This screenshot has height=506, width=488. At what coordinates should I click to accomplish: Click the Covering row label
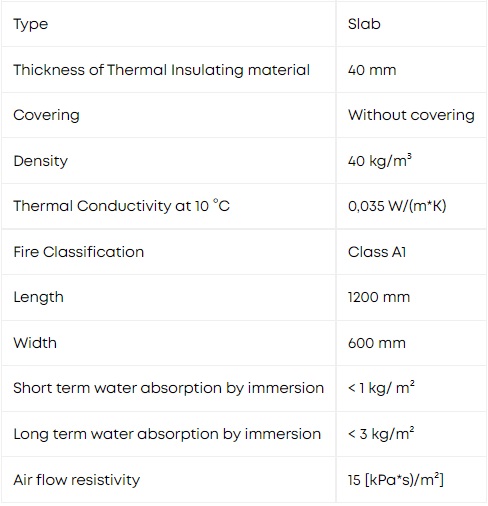click(x=46, y=115)
